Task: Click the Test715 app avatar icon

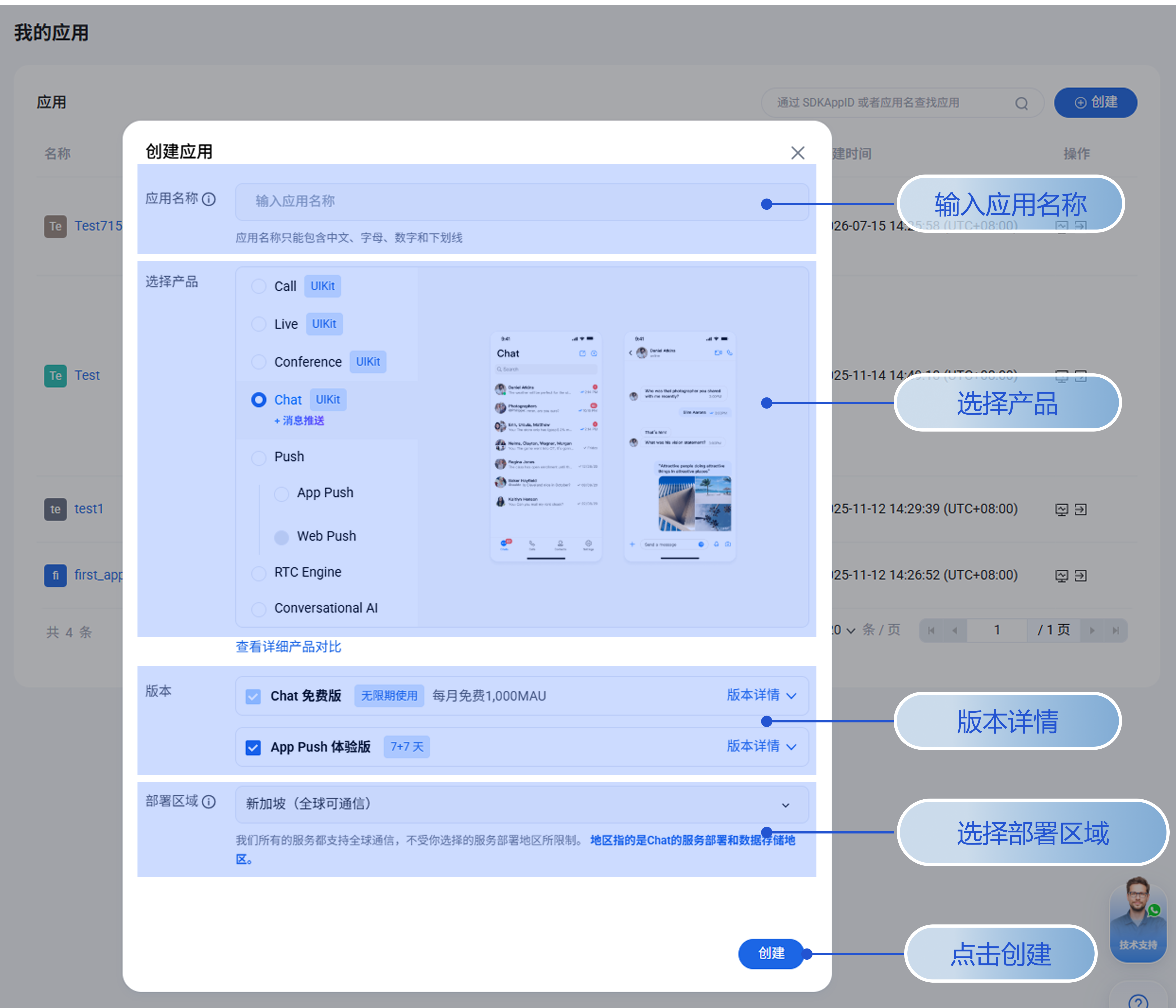Action: [x=55, y=226]
